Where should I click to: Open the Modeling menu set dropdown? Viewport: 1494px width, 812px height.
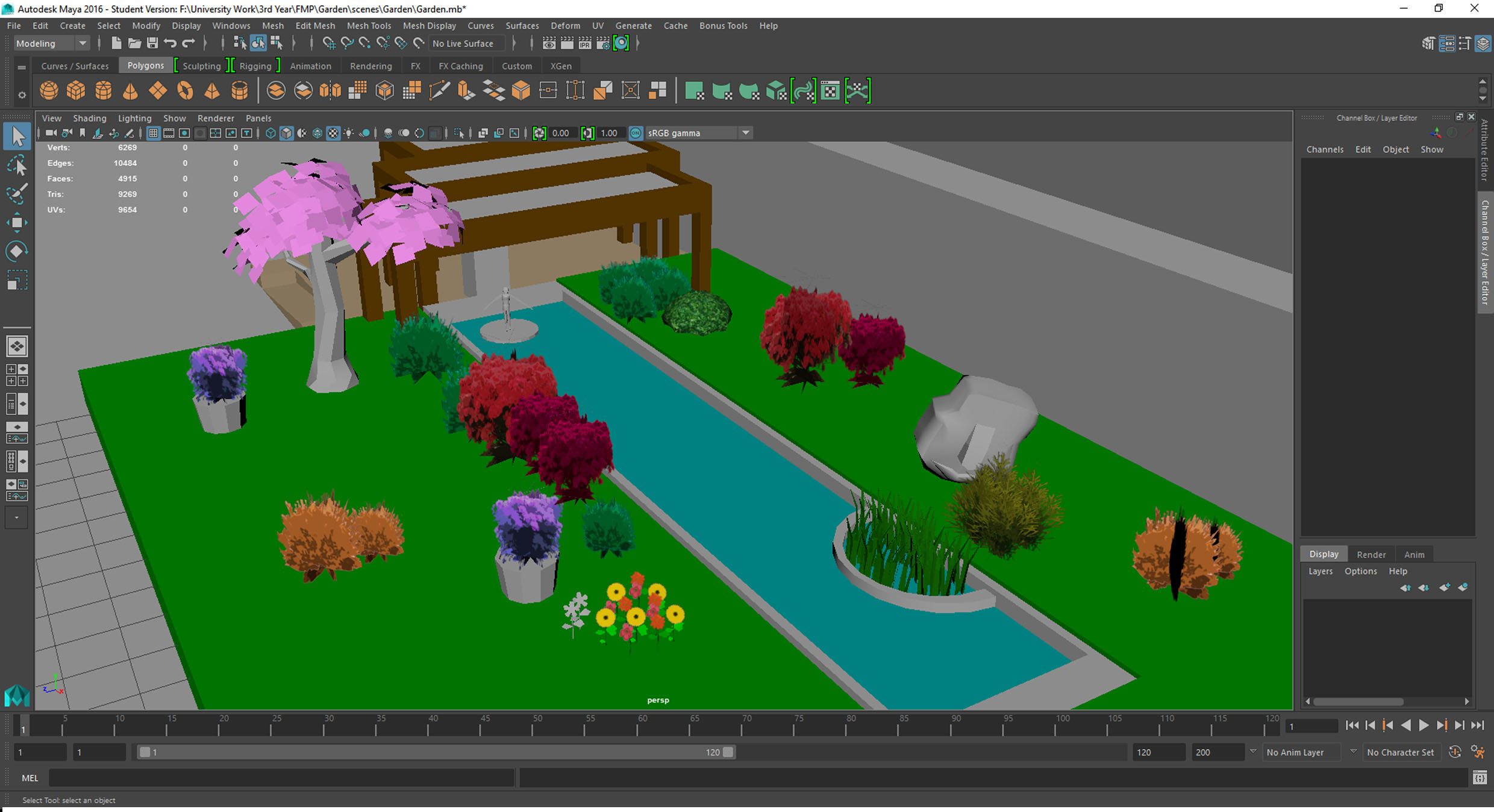(83, 43)
